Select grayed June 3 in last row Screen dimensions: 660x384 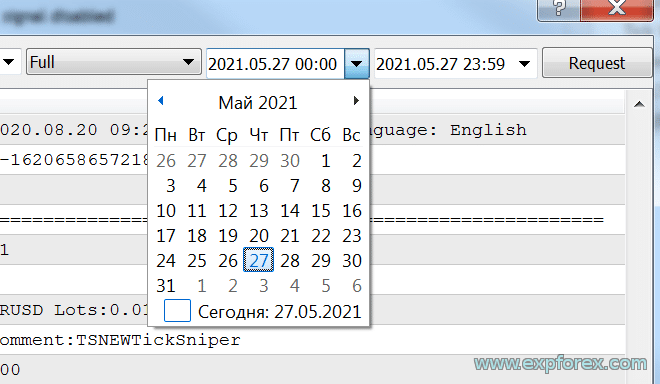[263, 286]
